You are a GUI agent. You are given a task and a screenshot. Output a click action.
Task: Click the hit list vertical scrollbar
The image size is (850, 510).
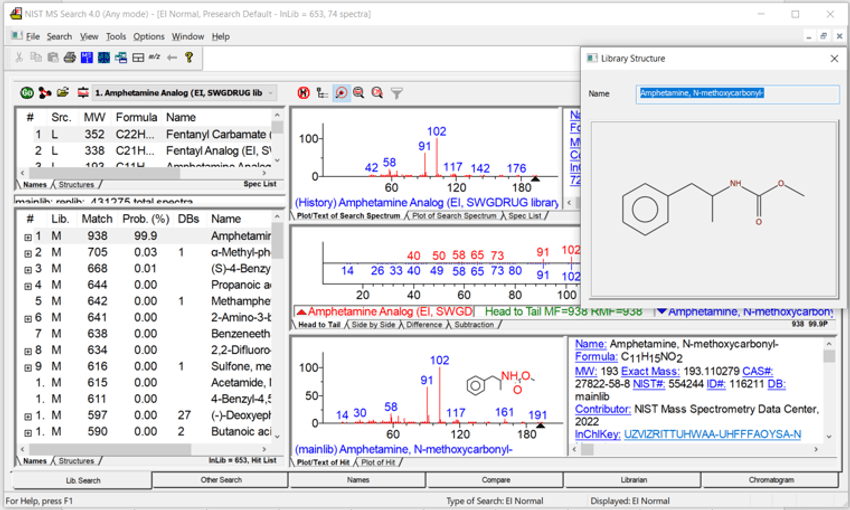pyautogui.click(x=277, y=325)
